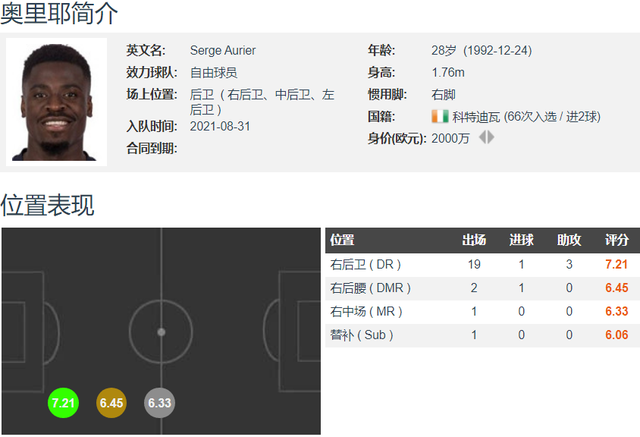
Task: Click Serge Aurier's portrait photo
Action: click(x=56, y=102)
